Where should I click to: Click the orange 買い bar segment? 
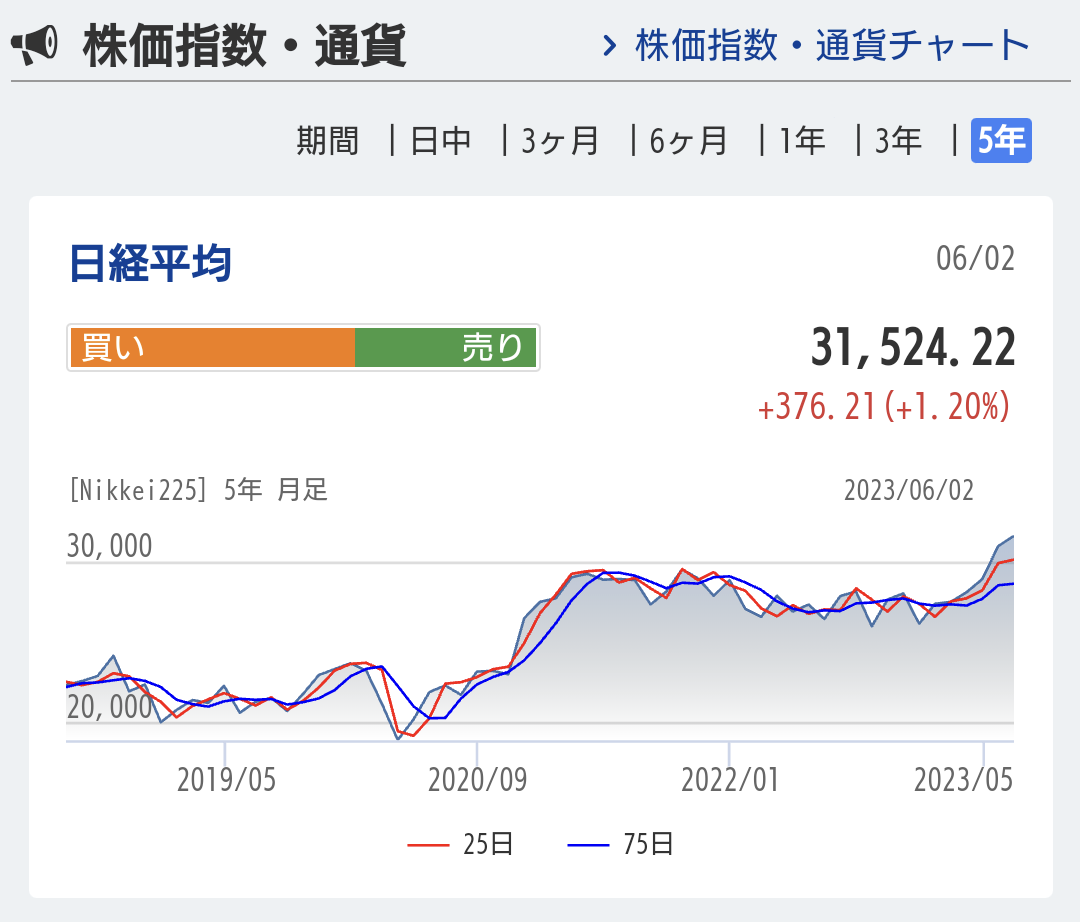click(212, 348)
